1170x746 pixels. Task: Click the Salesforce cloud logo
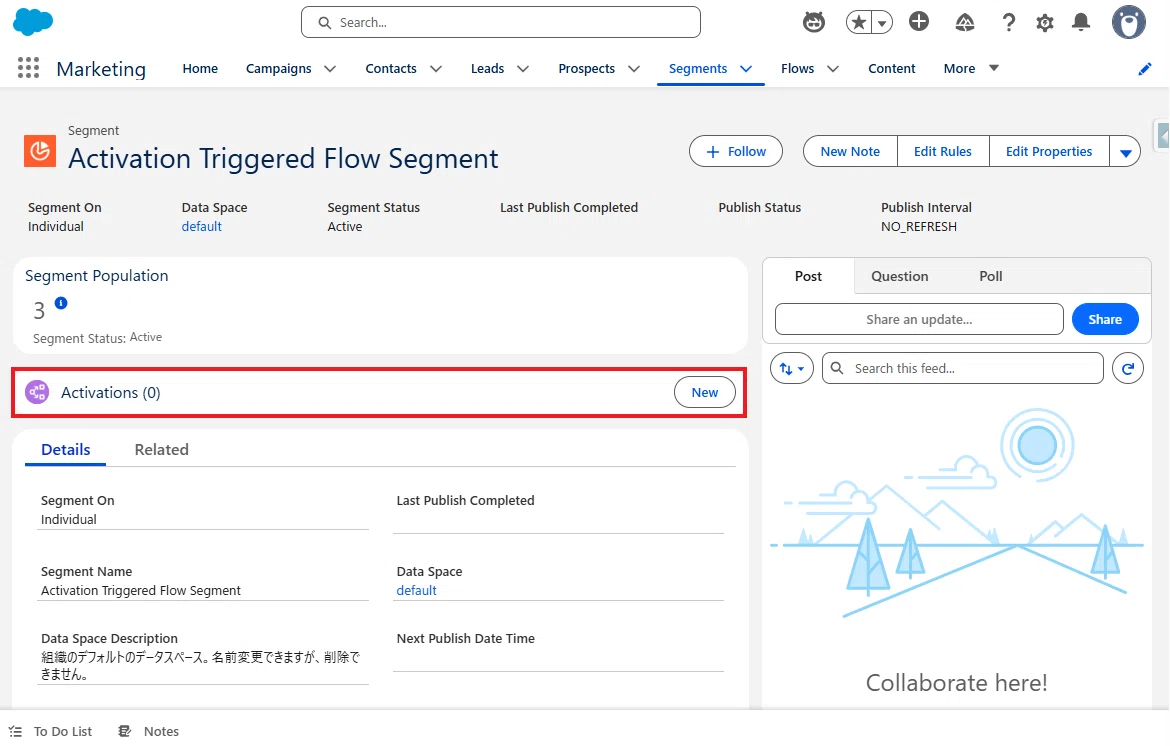33,22
